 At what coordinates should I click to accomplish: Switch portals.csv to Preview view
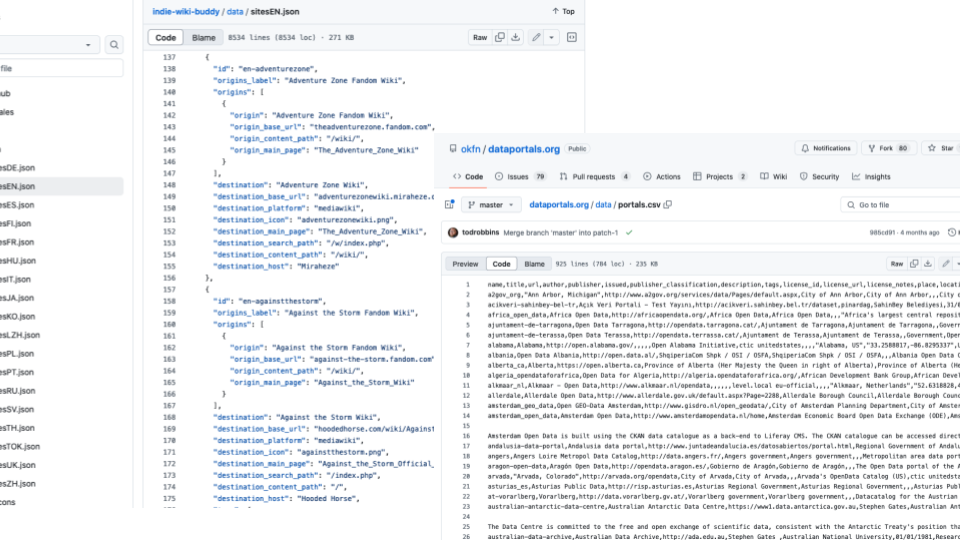[465, 264]
